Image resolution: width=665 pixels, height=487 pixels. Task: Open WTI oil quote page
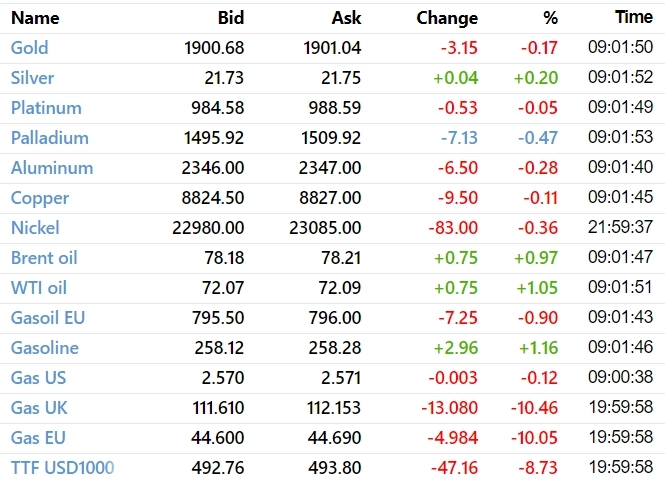[x=39, y=288]
